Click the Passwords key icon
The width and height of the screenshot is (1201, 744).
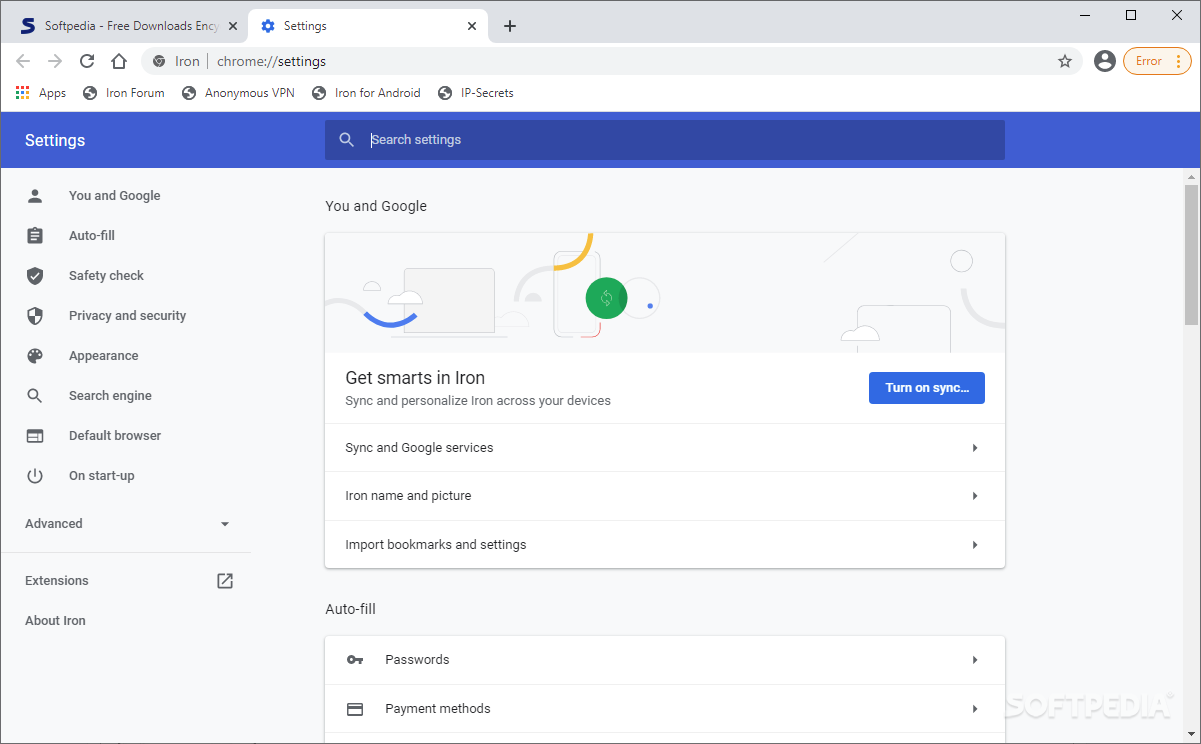(355, 660)
